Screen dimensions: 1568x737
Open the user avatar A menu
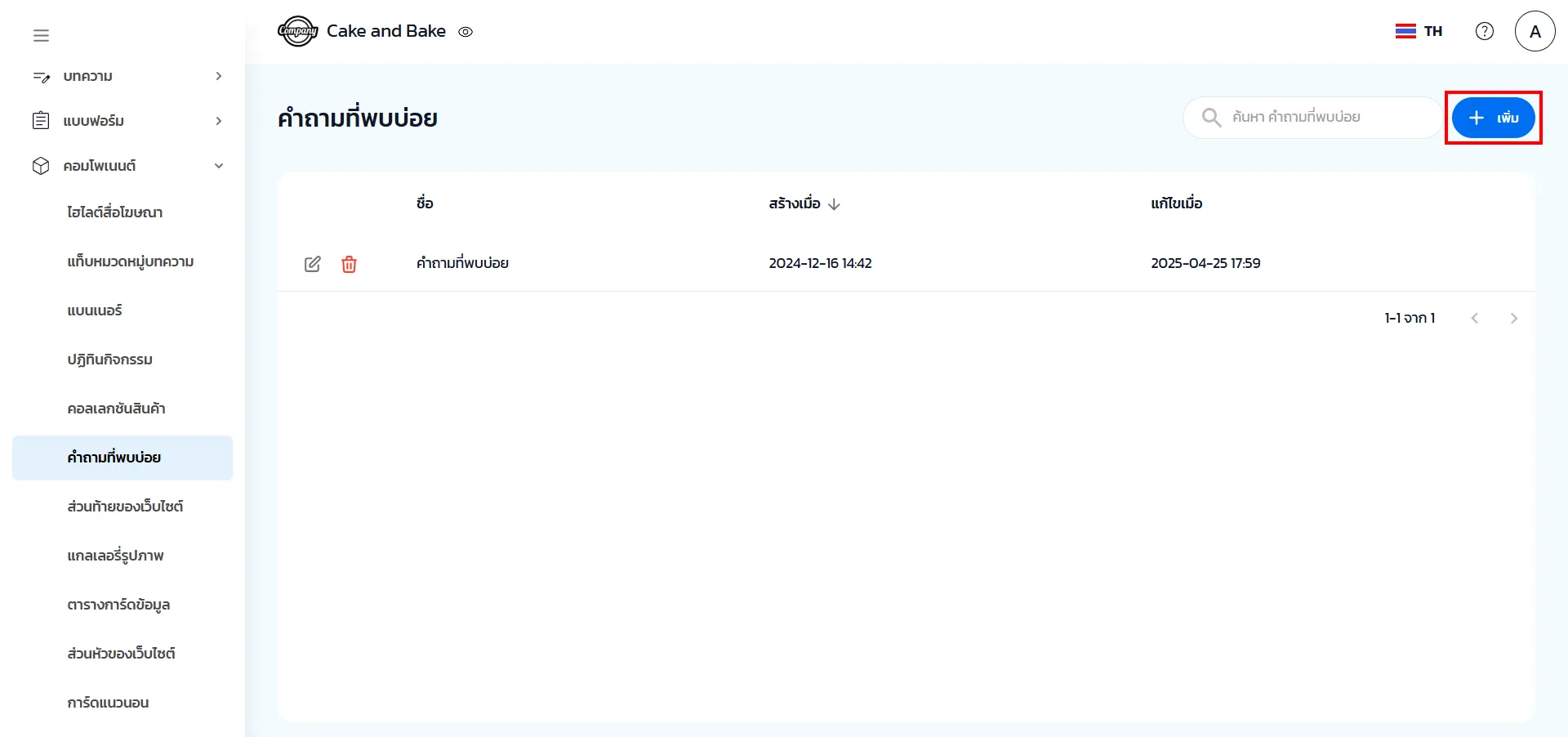(x=1535, y=31)
